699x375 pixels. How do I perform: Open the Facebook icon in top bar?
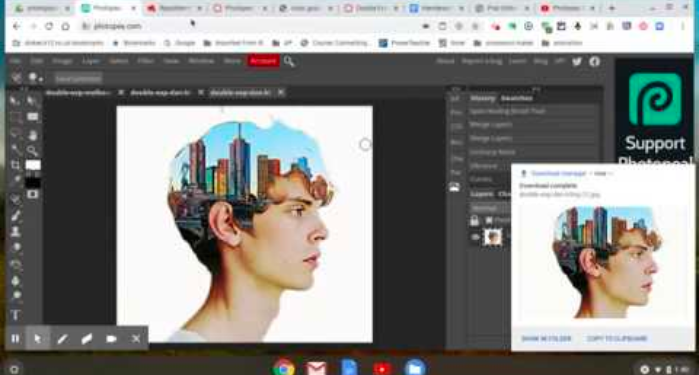coord(594,62)
